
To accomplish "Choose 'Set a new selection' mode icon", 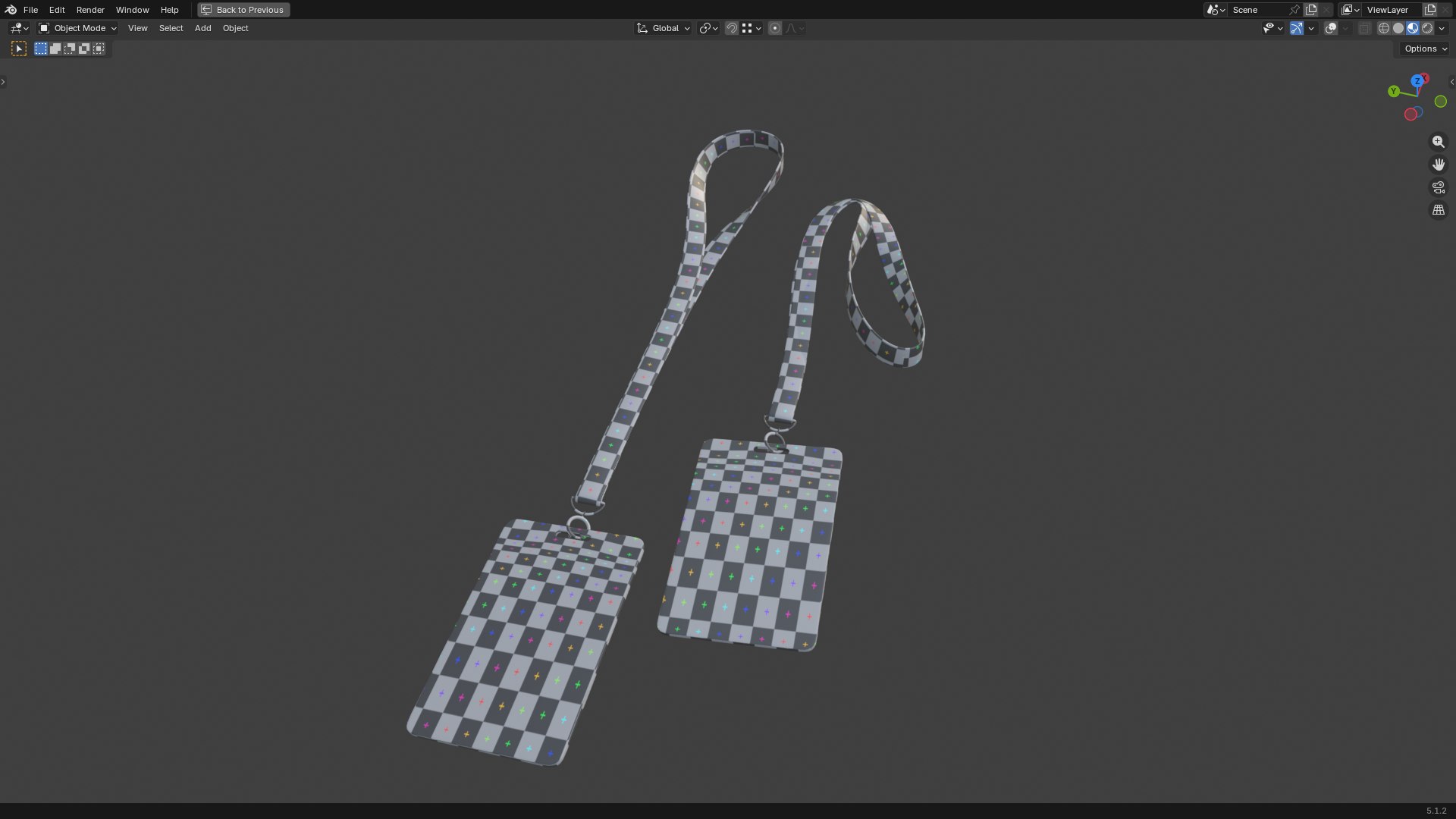I will [41, 49].
